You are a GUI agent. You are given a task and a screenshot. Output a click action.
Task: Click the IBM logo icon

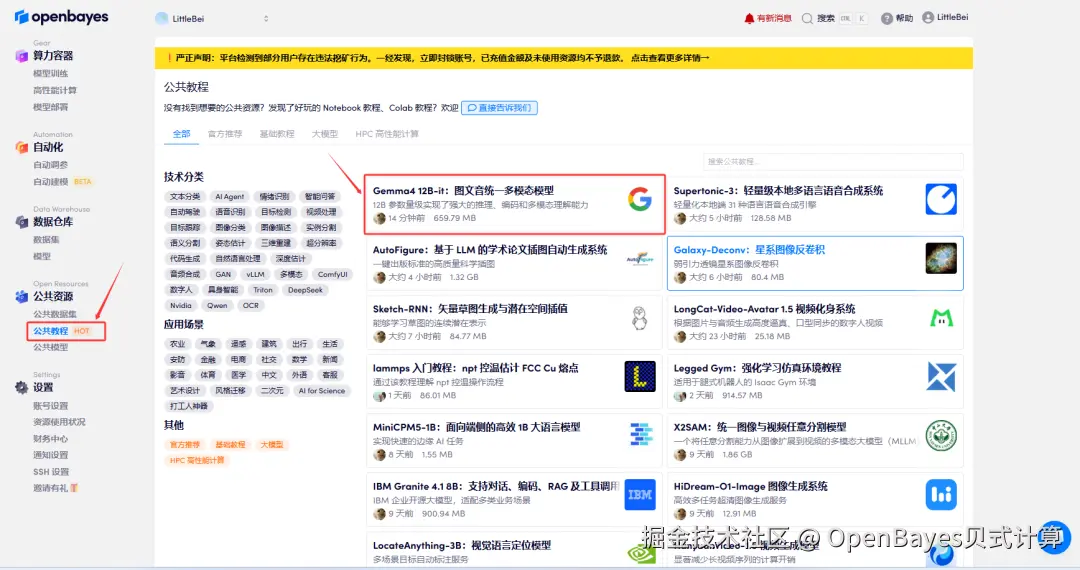point(640,495)
